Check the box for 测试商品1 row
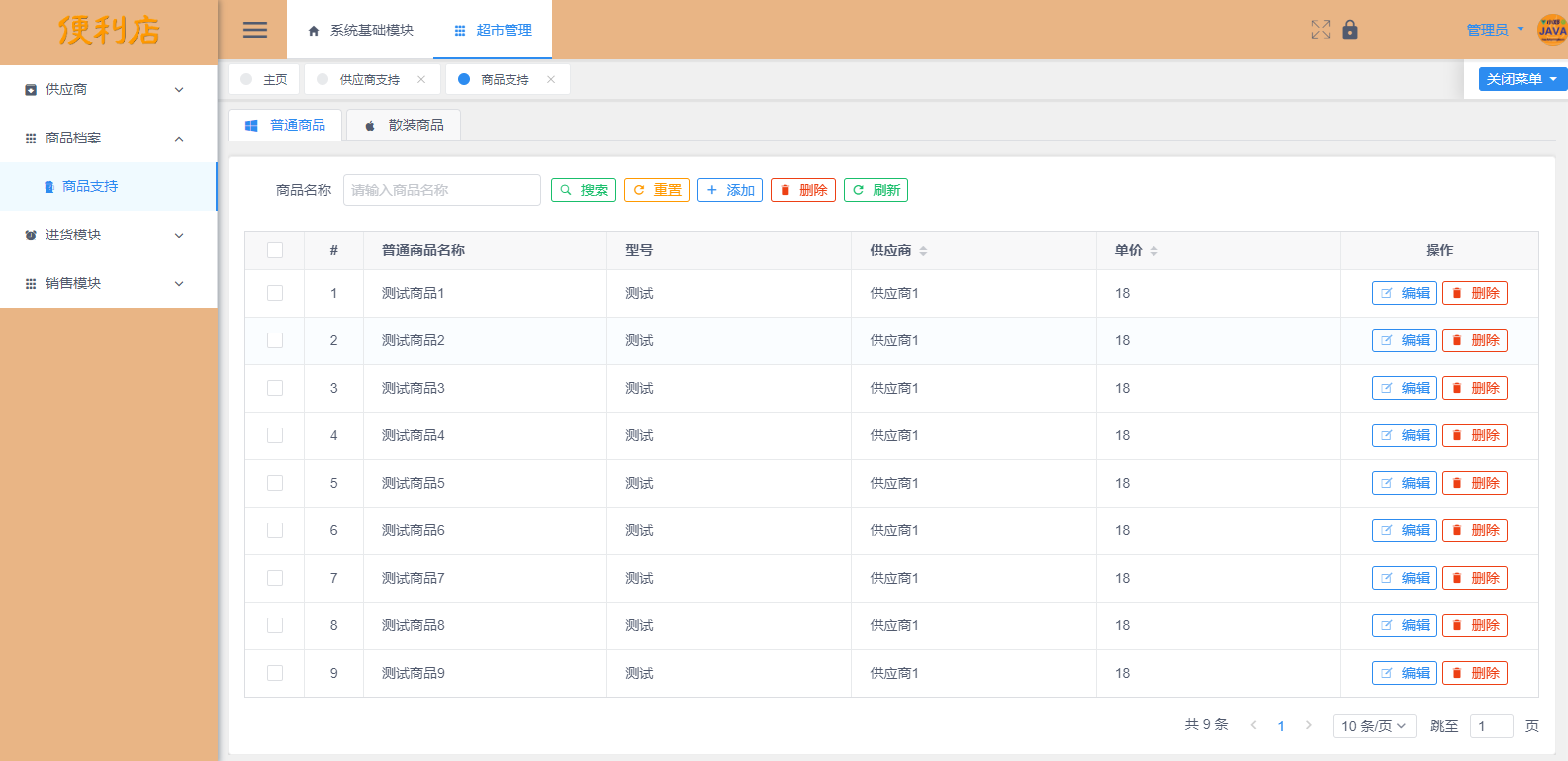The width and height of the screenshot is (1568, 761). tap(275, 293)
